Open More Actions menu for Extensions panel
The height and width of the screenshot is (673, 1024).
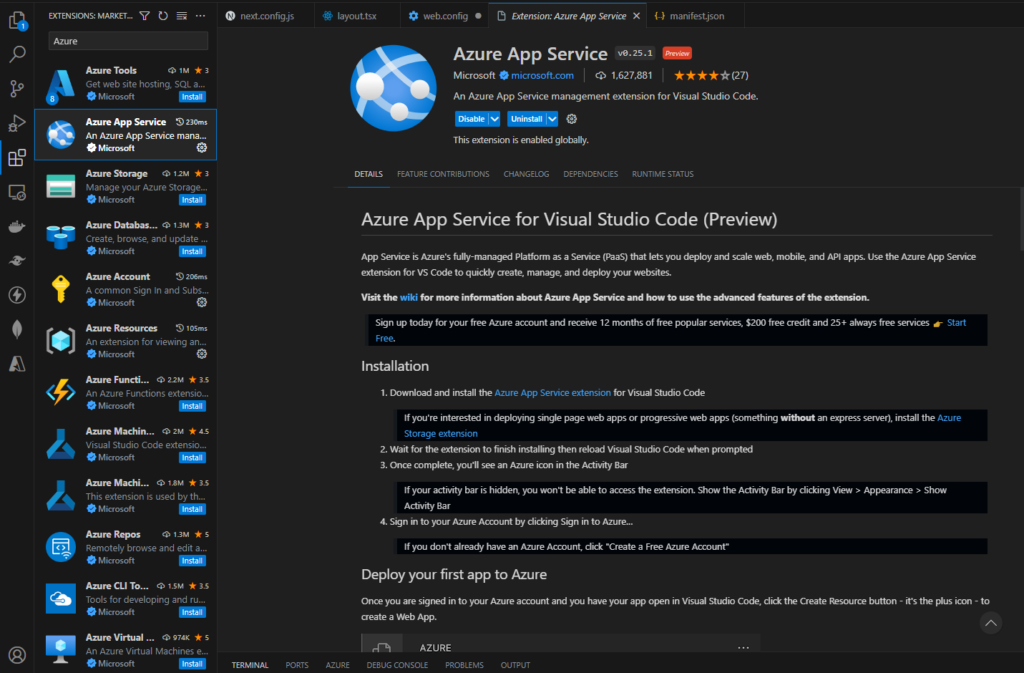(199, 16)
